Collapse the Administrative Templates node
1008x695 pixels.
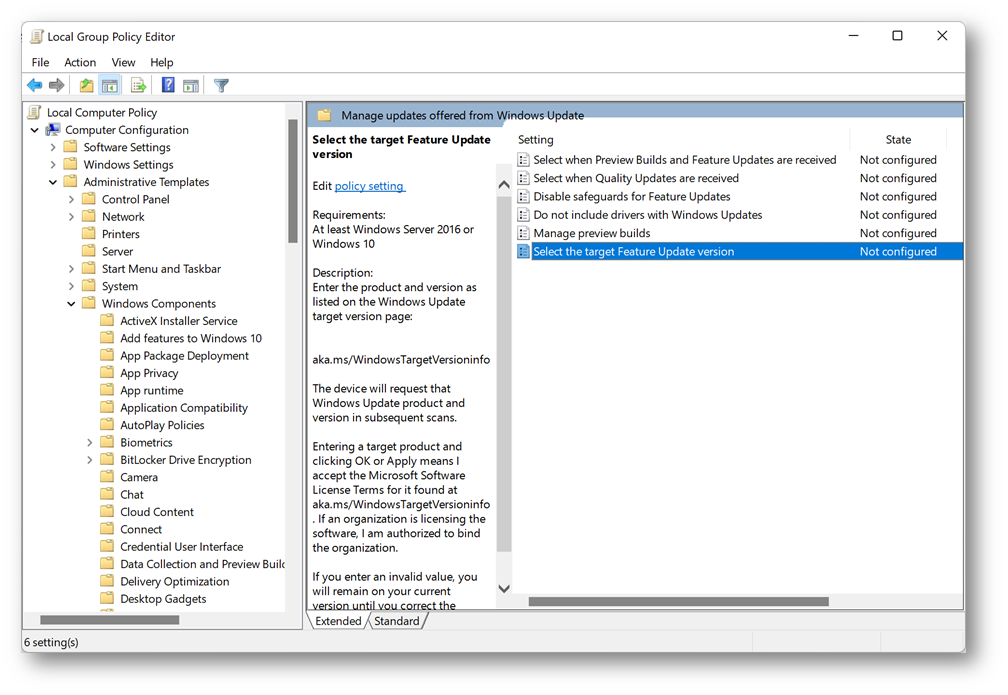pos(53,182)
